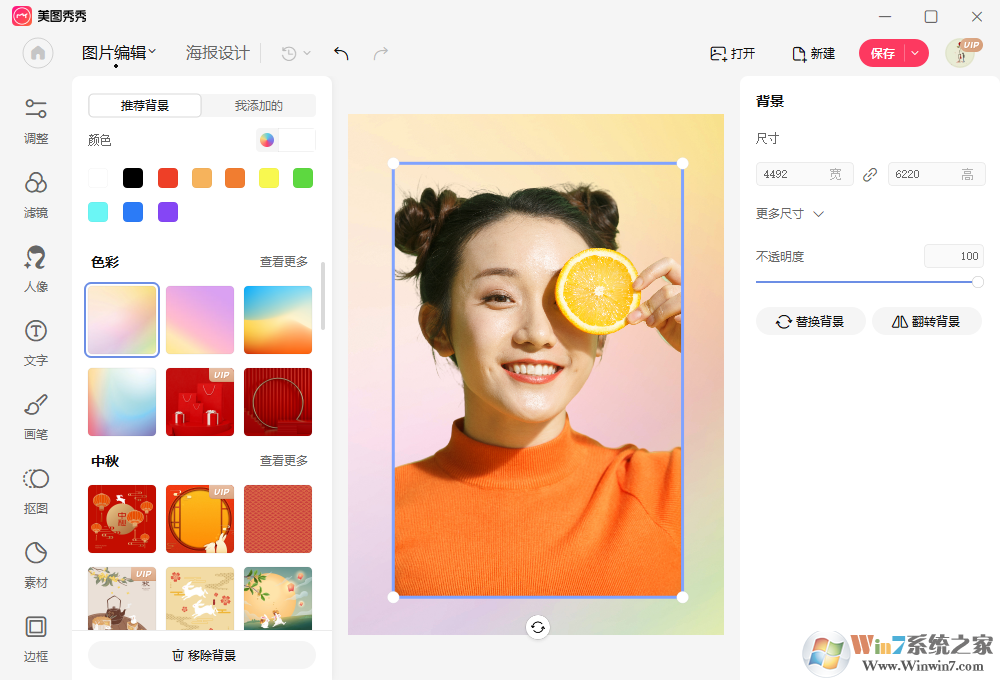Screen dimensions: 1000x680
Task: Click the 新建 new canvas button
Action: (813, 54)
